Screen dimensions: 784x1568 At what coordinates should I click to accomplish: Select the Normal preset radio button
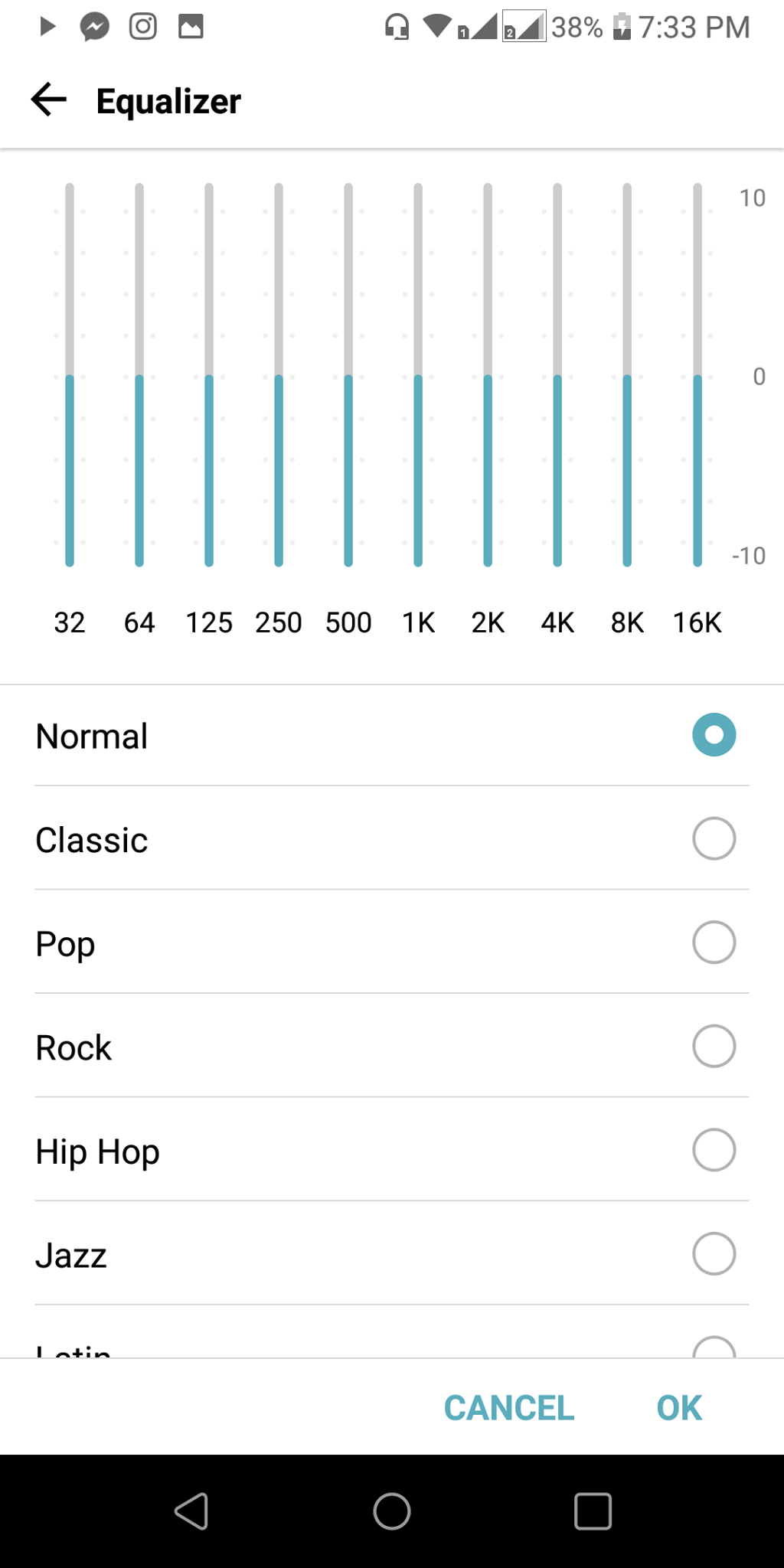click(714, 735)
